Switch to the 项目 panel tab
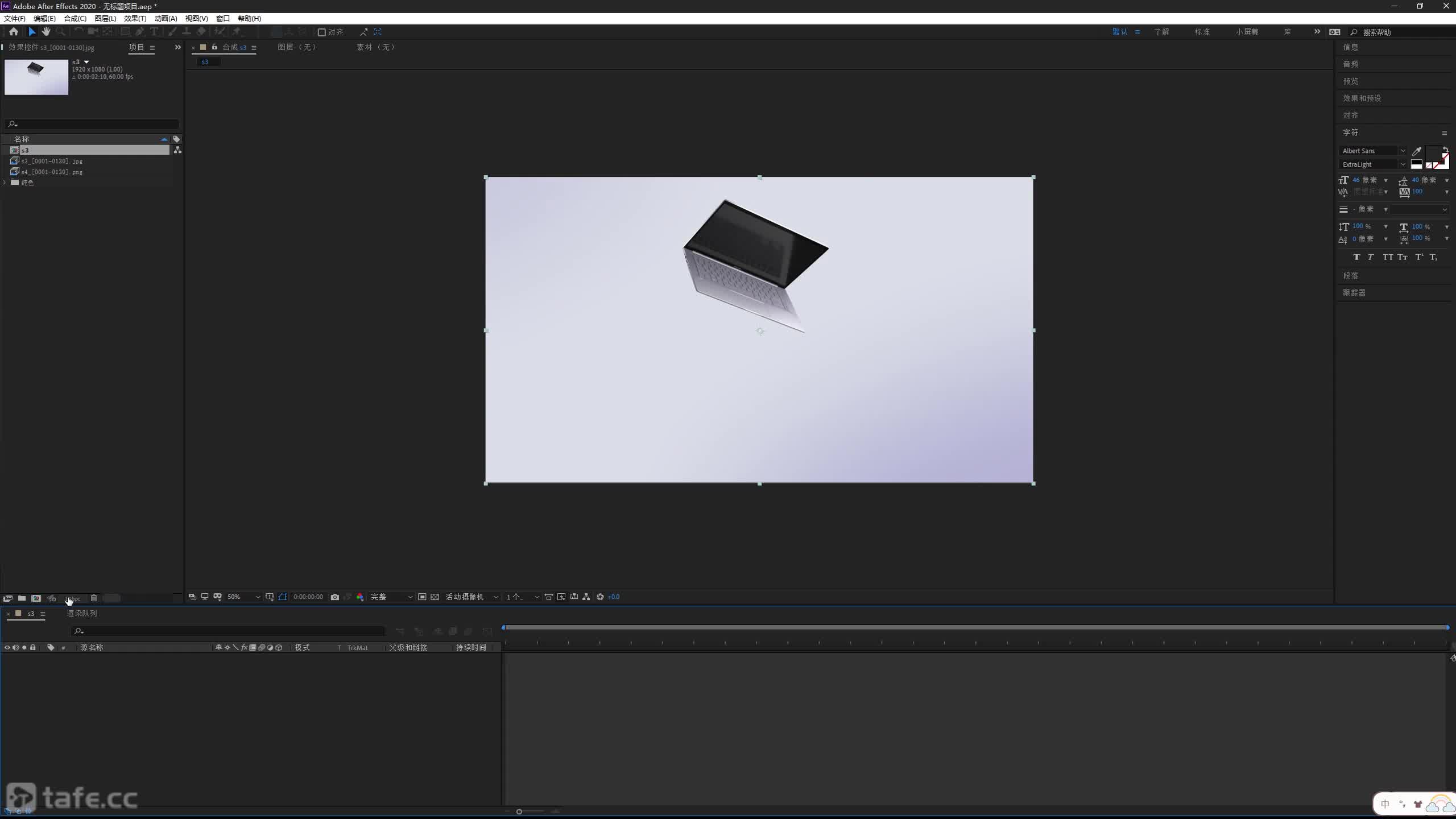The height and width of the screenshot is (819, 1456). (x=136, y=47)
